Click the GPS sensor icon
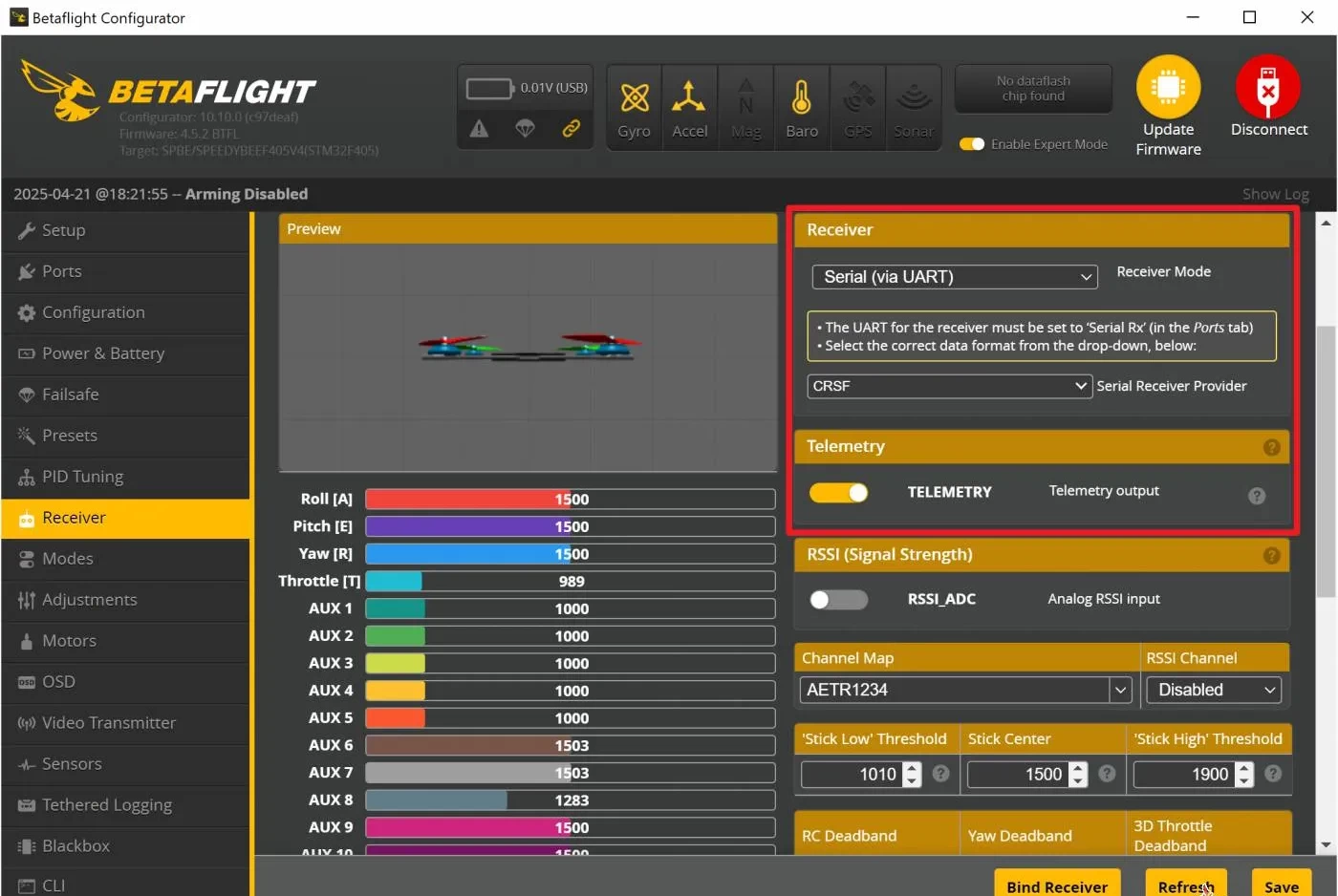Screen dimensions: 1338x896 [858, 96]
